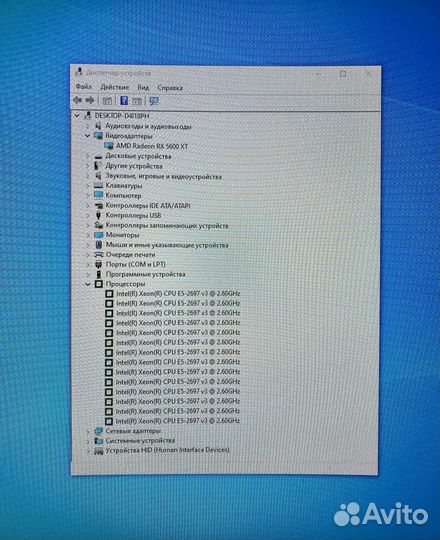Screen dimensions: 440x540
Task: Click the Back arrow in the toolbar
Action: (x=77, y=100)
